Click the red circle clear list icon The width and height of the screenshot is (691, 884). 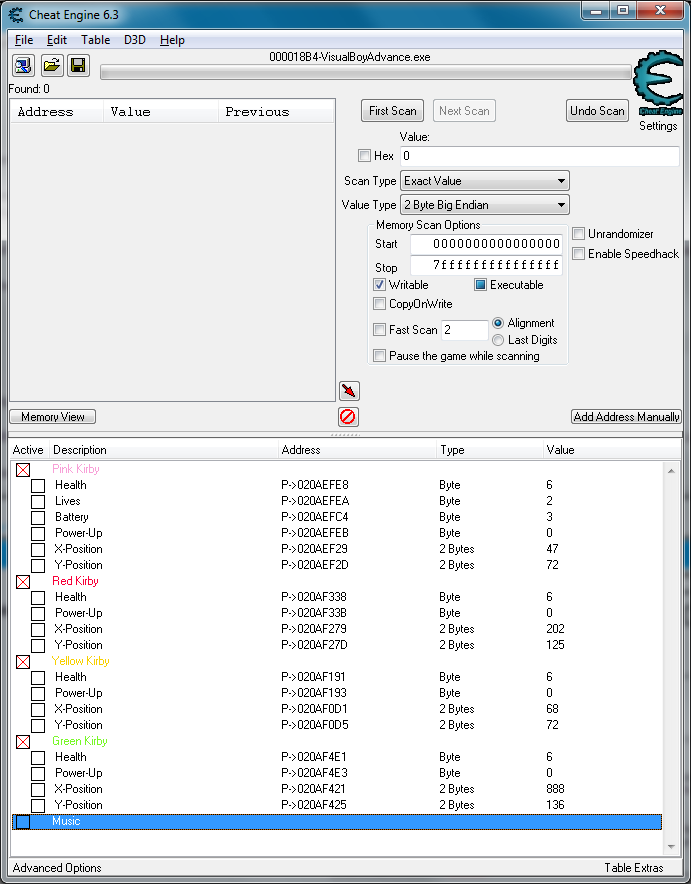coord(348,417)
